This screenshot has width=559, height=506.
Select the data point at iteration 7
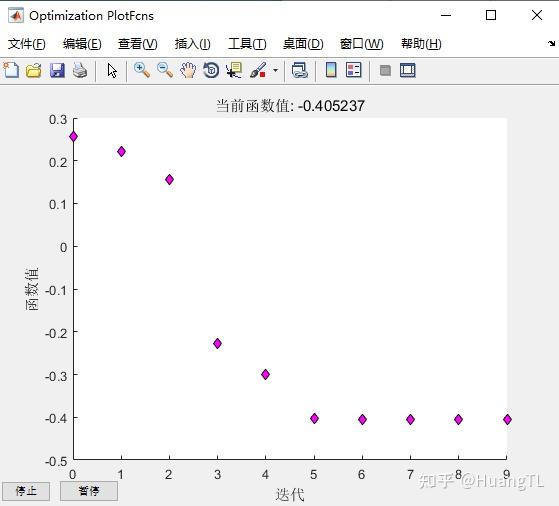coord(410,419)
